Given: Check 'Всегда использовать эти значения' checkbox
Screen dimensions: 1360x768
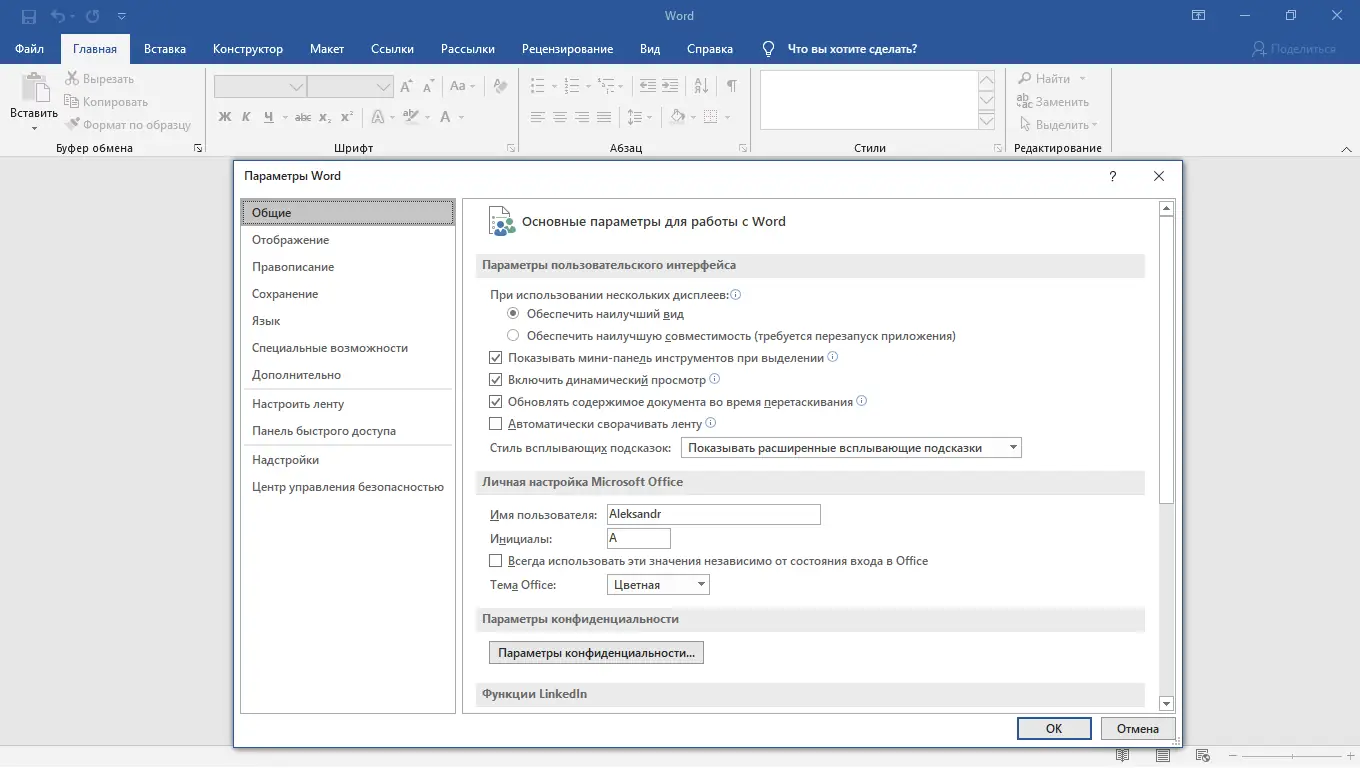Looking at the screenshot, I should click(x=495, y=561).
